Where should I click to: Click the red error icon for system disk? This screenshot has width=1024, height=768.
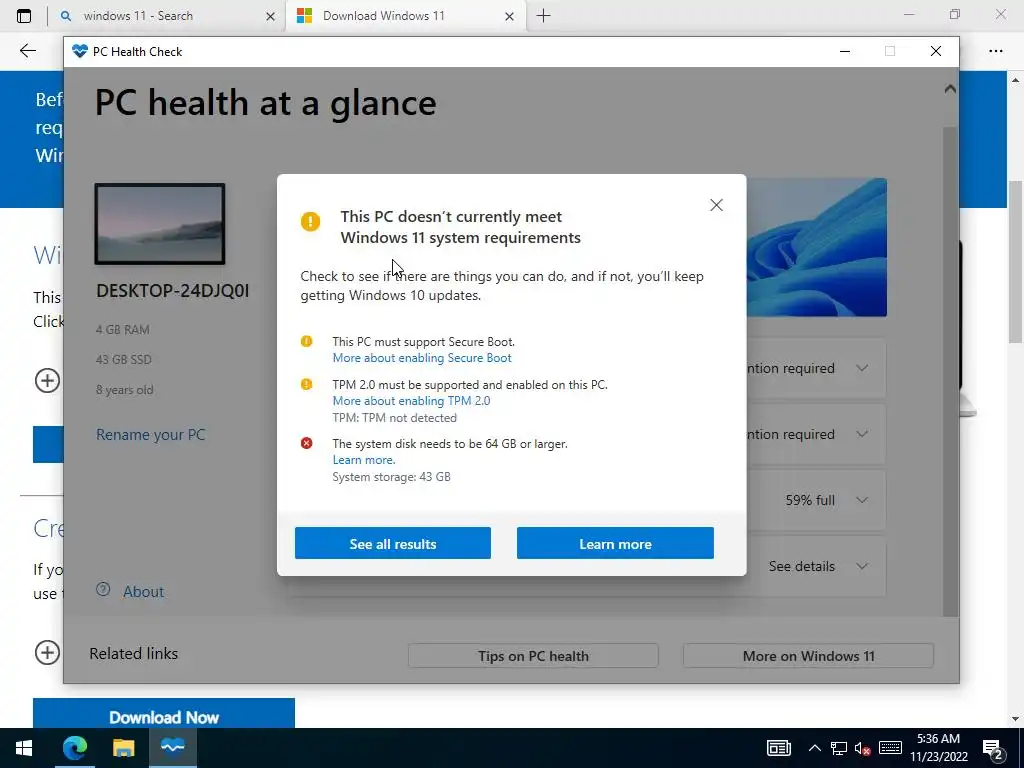tap(306, 443)
